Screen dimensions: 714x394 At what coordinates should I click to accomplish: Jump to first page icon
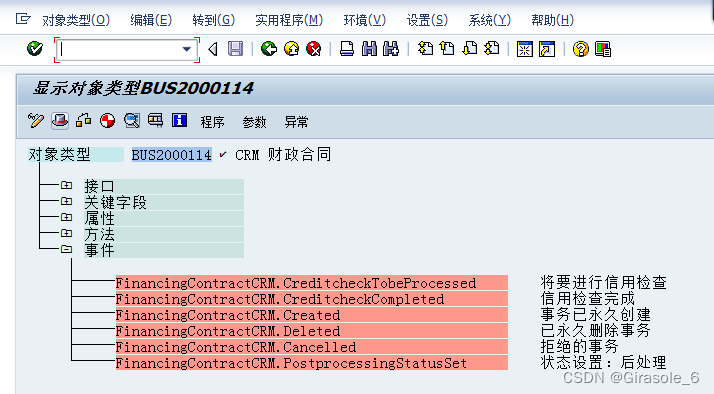(425, 48)
